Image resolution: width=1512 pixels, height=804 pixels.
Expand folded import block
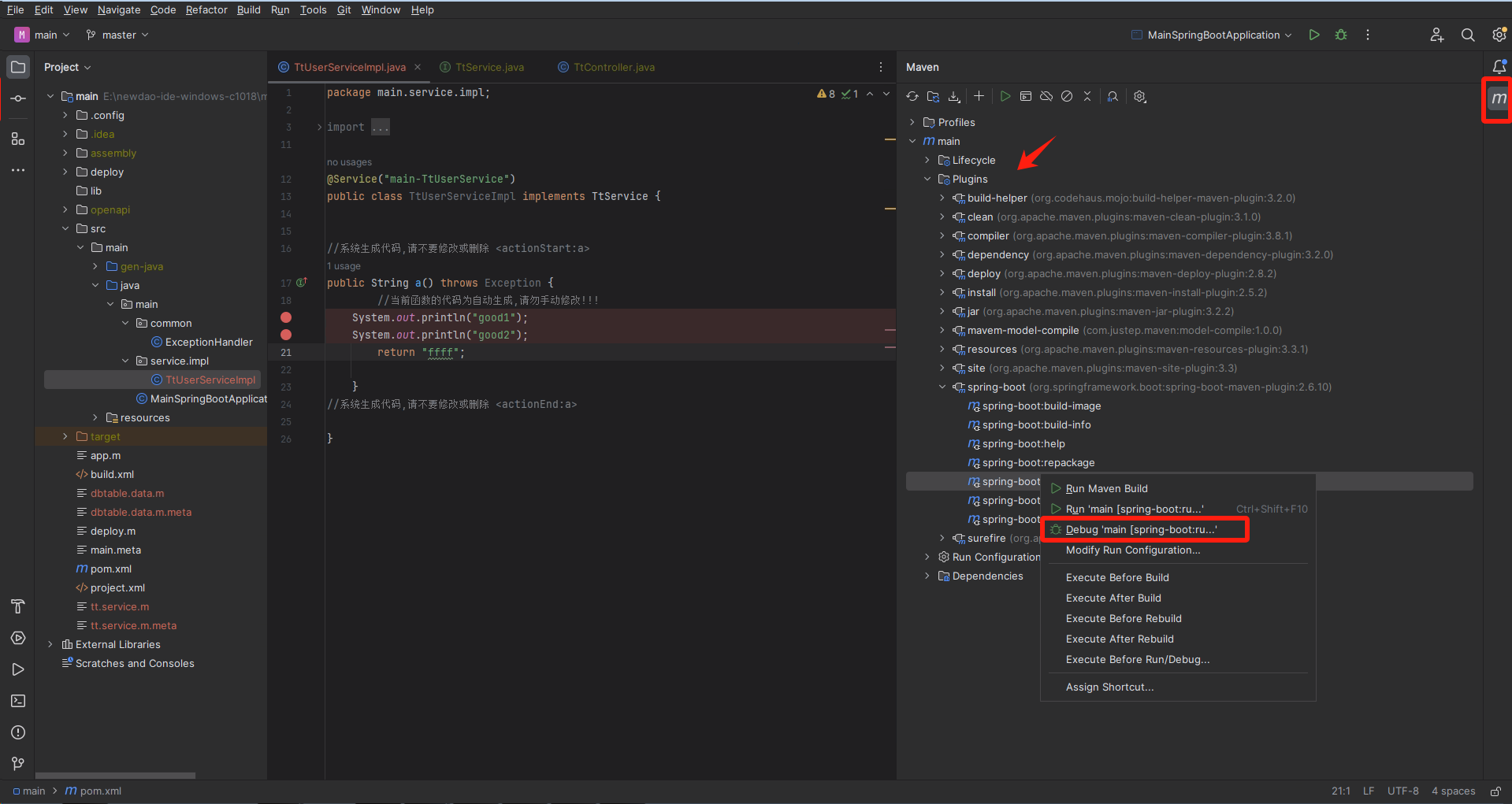pyautogui.click(x=320, y=127)
